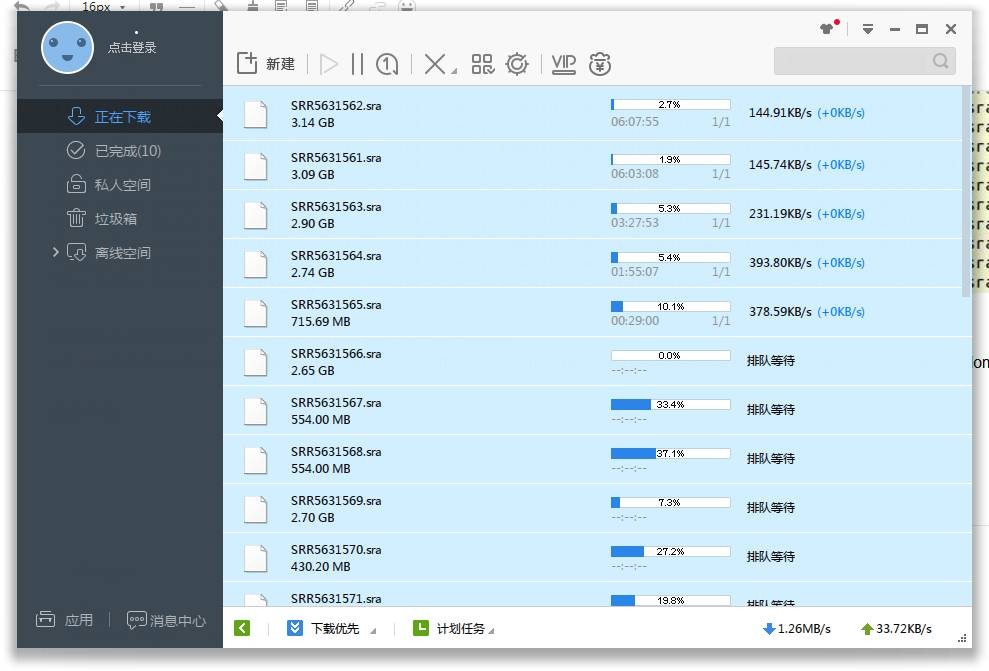Click the magnifier search icon
989x671 pixels.
(940, 61)
